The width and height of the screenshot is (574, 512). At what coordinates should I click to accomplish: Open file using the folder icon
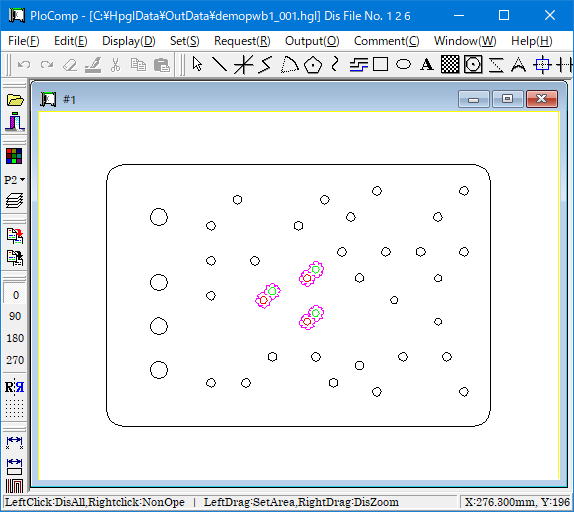15,100
